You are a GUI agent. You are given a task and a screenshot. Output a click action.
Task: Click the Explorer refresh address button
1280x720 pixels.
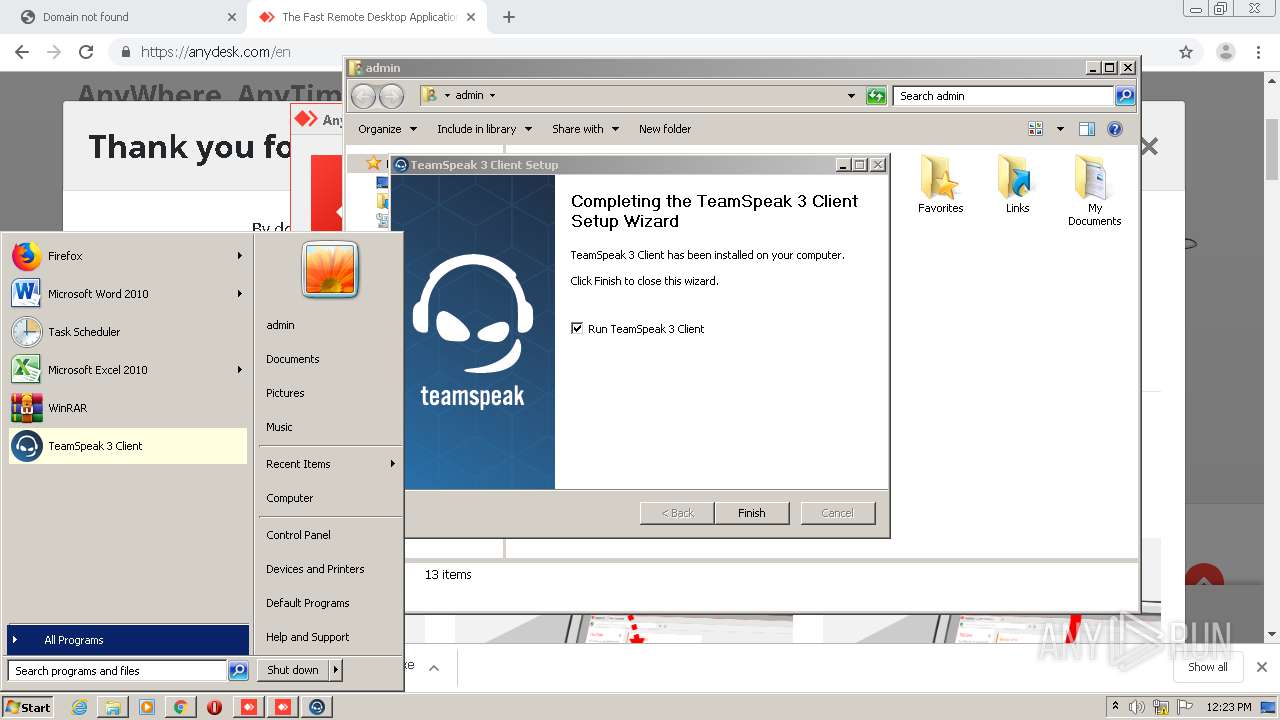[876, 96]
